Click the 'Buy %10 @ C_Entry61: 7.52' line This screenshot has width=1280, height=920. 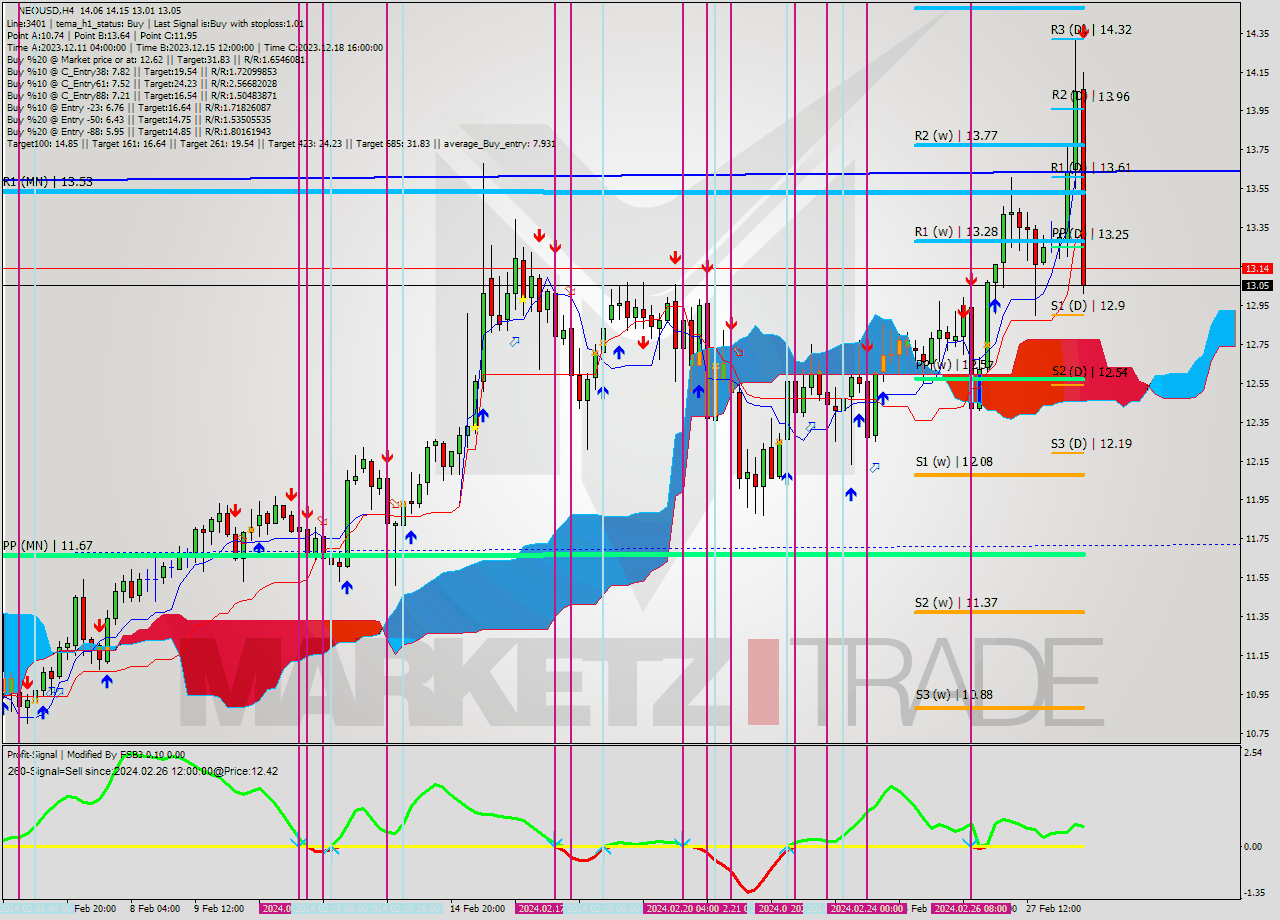click(x=140, y=83)
